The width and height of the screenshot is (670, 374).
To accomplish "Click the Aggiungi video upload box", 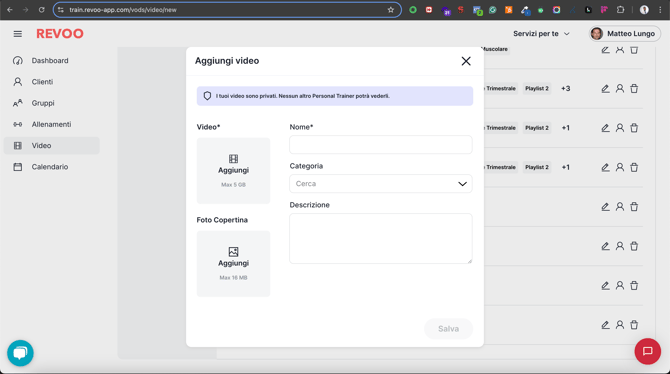I will click(x=233, y=171).
